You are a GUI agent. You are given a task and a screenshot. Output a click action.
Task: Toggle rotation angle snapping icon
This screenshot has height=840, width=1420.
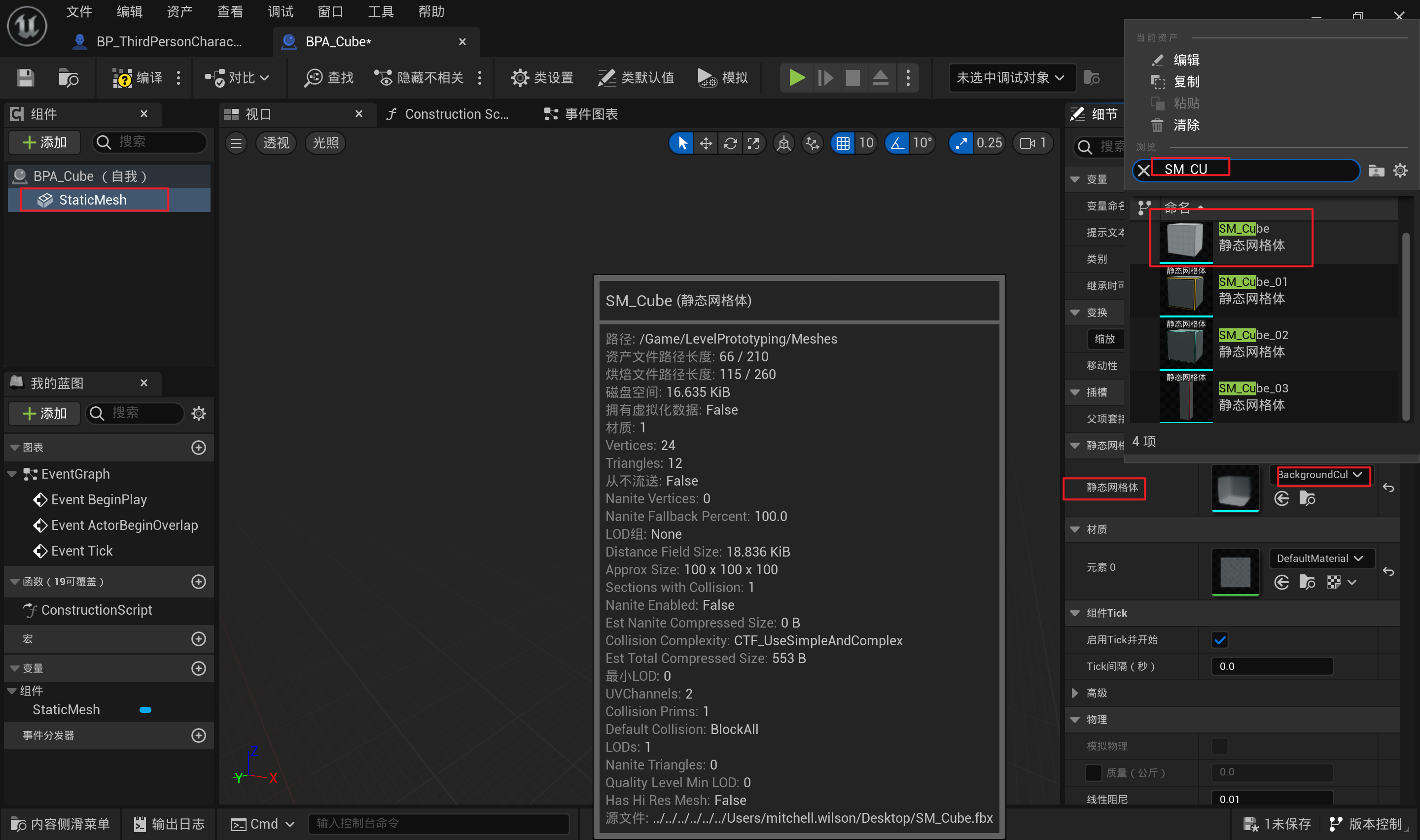coord(897,143)
